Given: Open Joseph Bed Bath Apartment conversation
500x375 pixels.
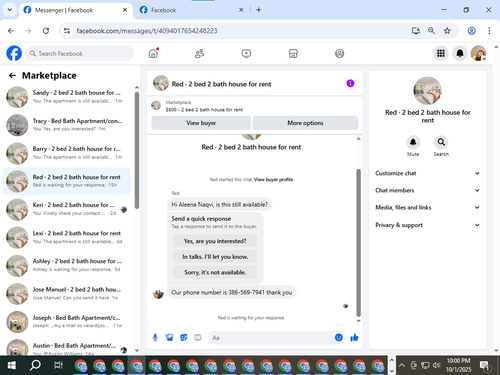Looking at the screenshot, I should coord(67,322).
